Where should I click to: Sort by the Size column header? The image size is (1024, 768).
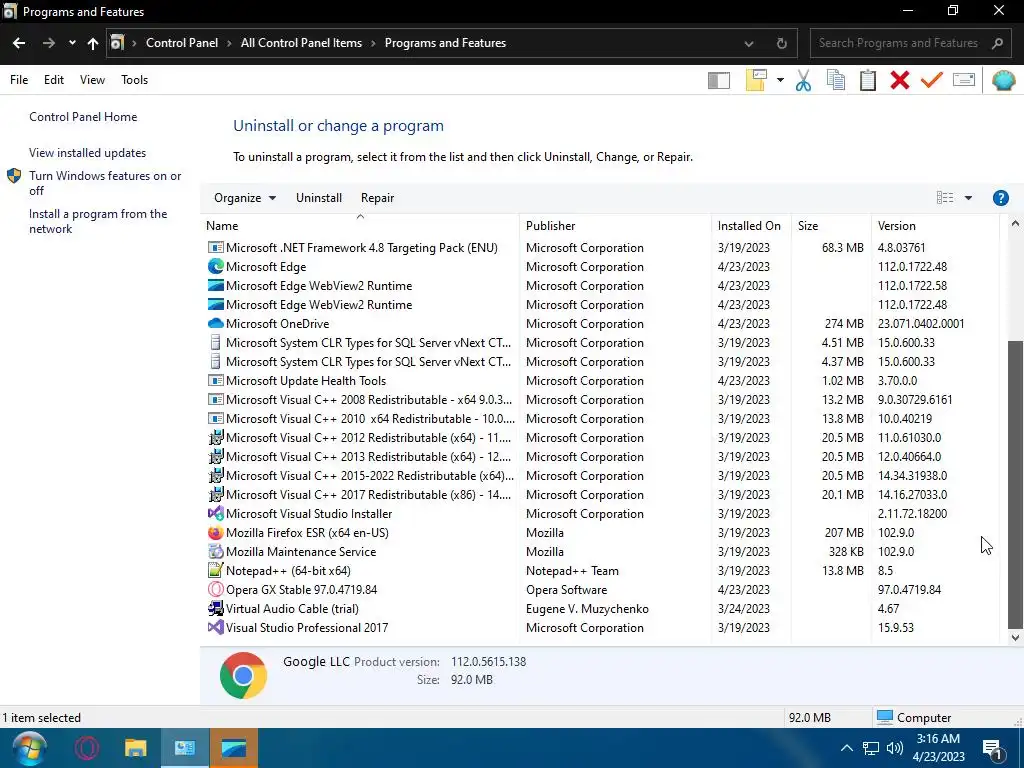coord(831,226)
